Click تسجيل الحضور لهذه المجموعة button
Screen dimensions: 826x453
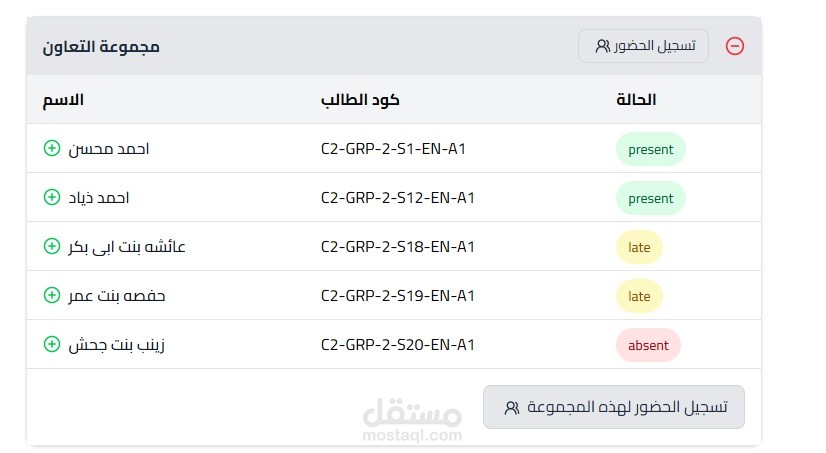coord(614,407)
